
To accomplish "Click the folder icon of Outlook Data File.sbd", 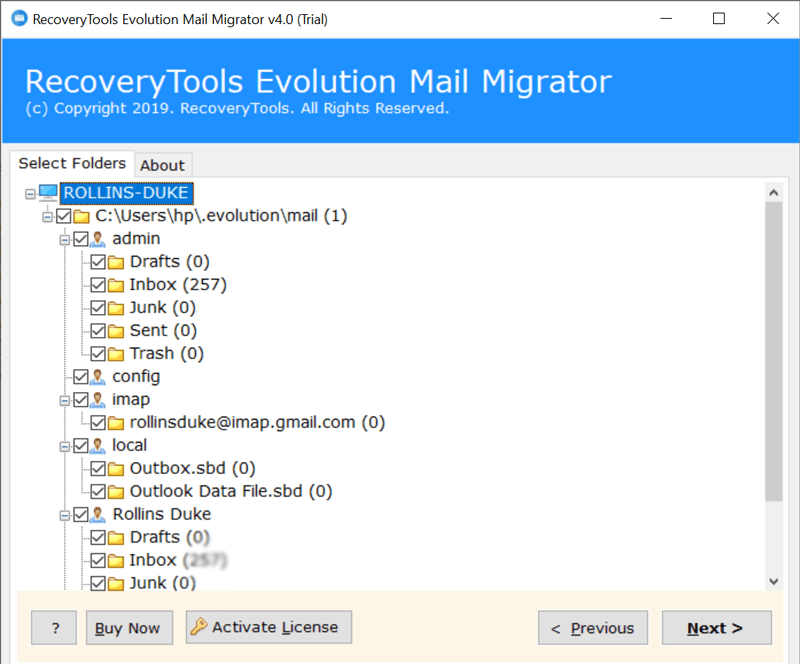I will click(116, 492).
